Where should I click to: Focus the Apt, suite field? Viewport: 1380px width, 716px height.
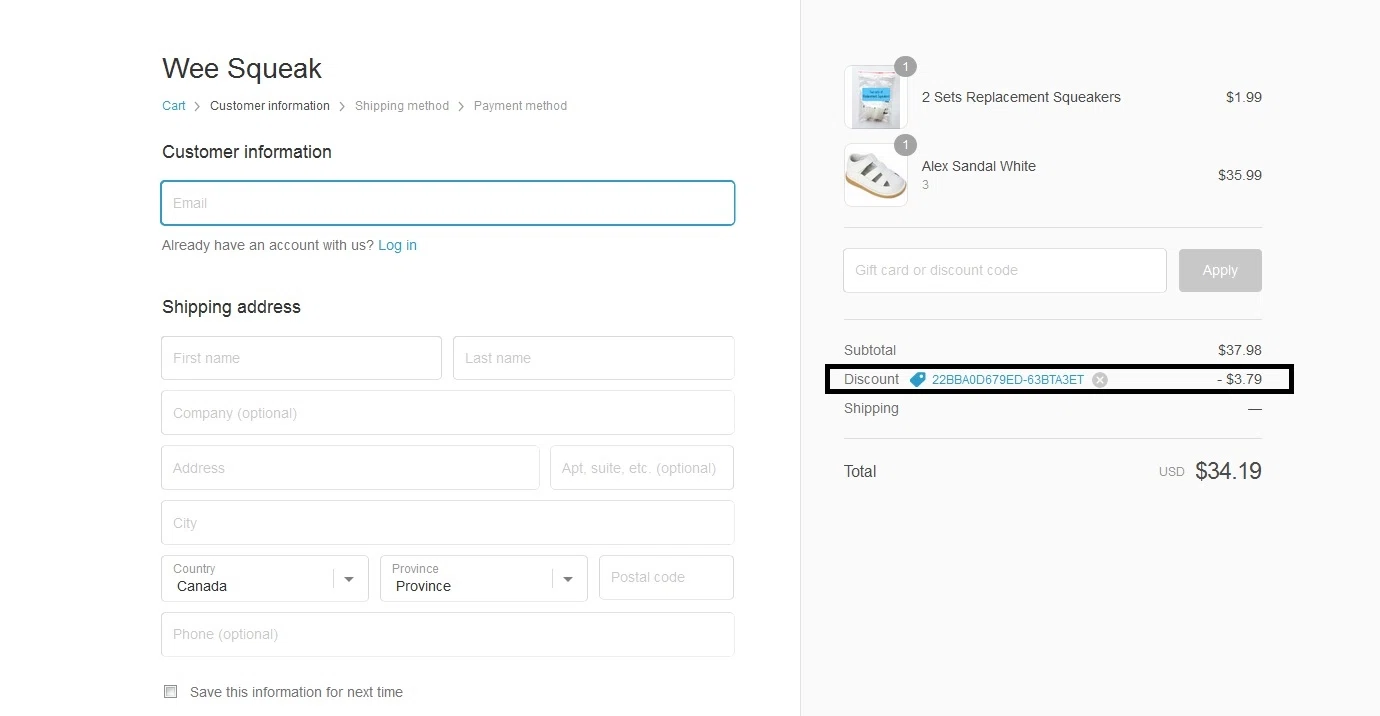[x=642, y=468]
